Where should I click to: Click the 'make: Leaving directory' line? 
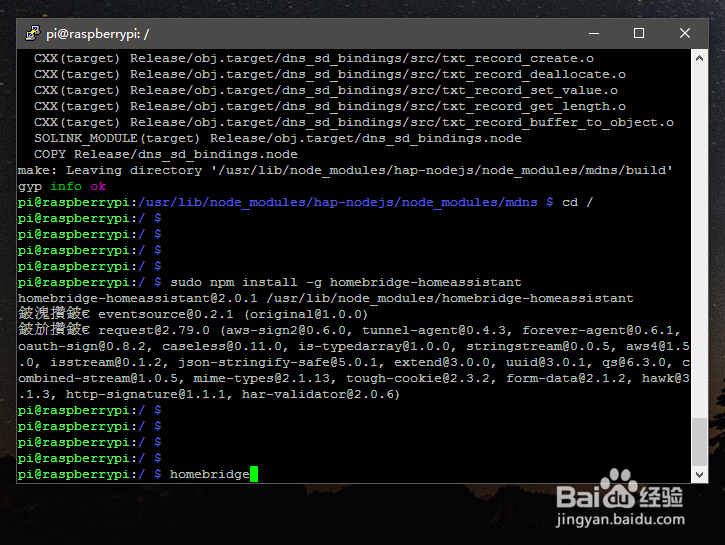pos(345,170)
